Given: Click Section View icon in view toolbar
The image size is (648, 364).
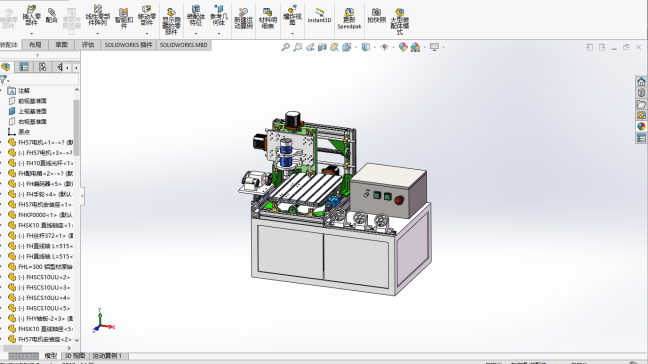Looking at the screenshot, I should tap(322, 47).
